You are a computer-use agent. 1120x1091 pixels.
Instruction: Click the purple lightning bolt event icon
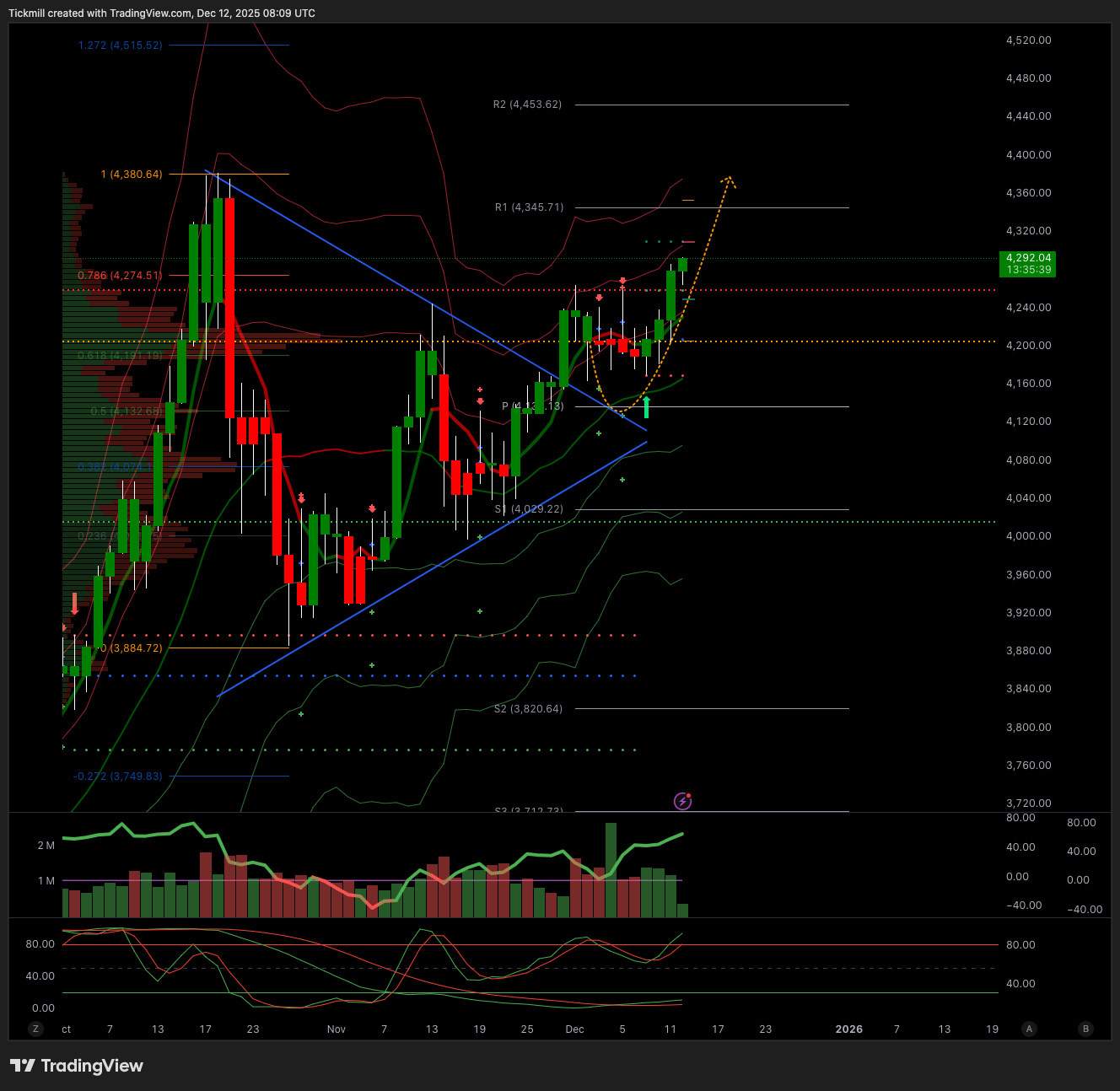683,801
